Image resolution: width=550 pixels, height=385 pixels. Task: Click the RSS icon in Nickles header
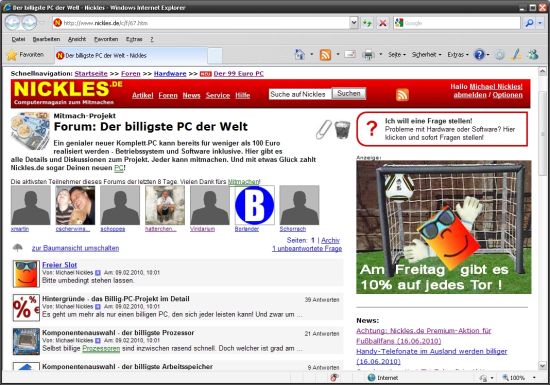tap(402, 95)
